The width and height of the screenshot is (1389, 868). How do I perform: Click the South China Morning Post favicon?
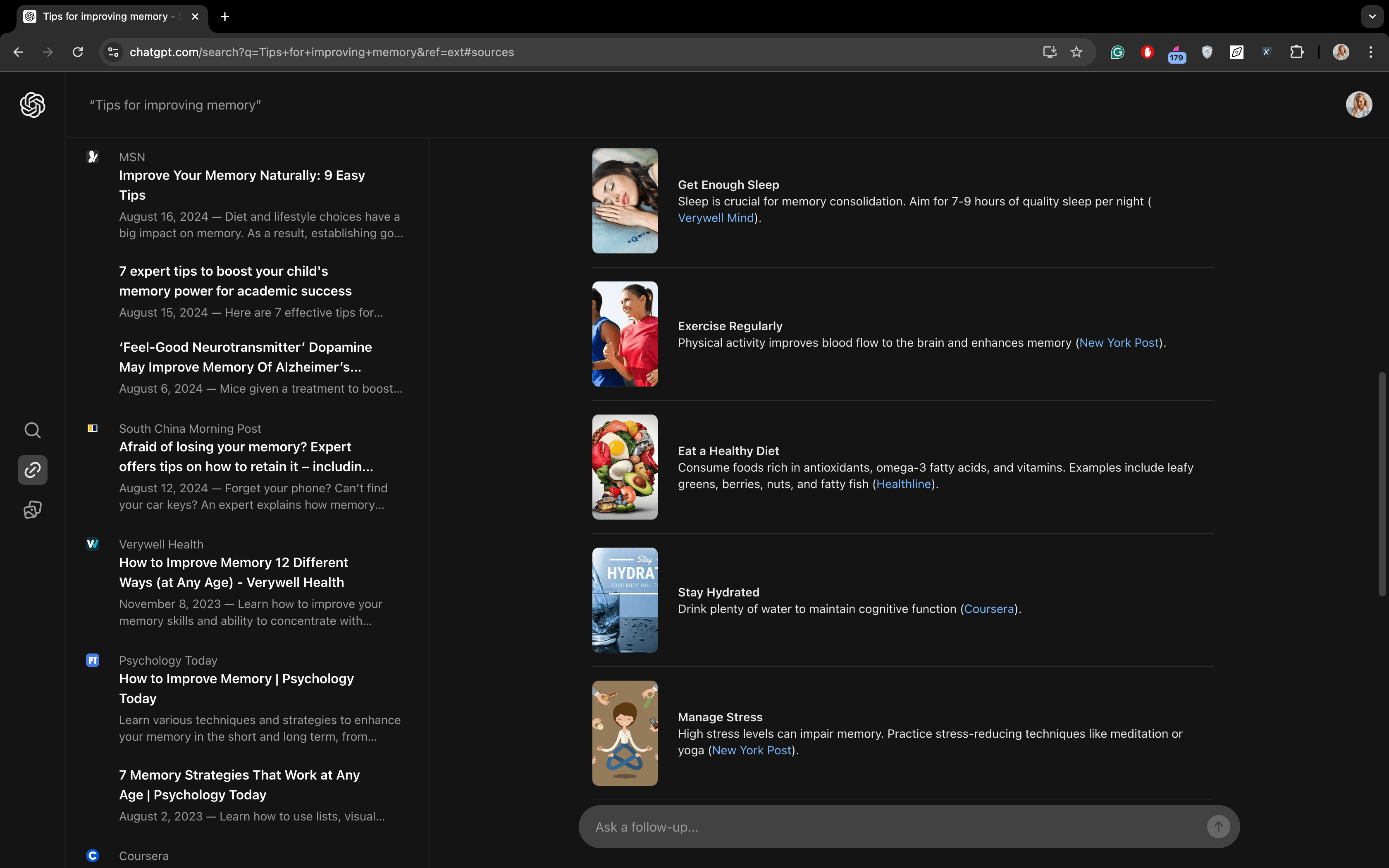point(93,428)
